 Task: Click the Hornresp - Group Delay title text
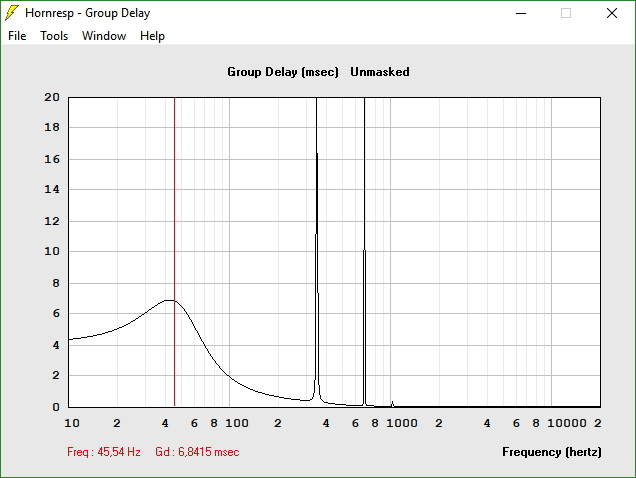click(88, 13)
